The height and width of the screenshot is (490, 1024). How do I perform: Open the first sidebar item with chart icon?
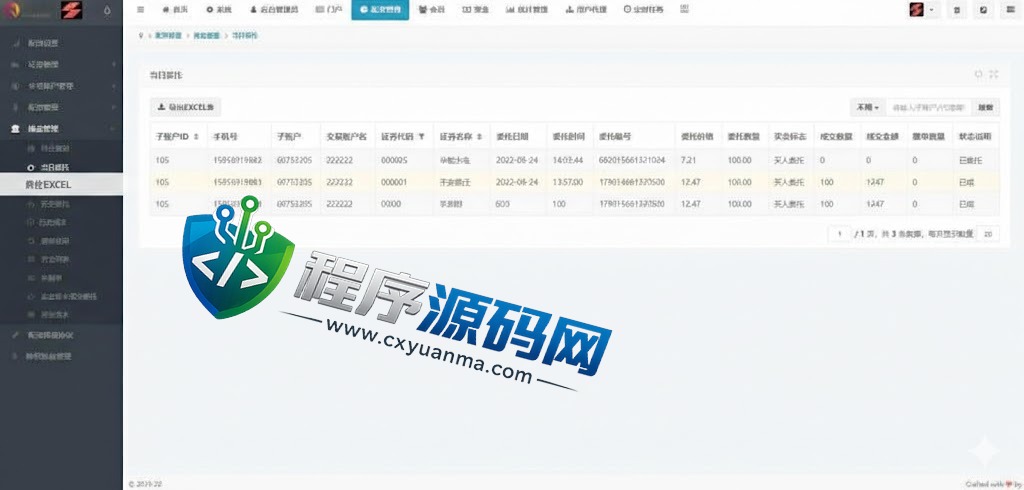pyautogui.click(x=61, y=43)
